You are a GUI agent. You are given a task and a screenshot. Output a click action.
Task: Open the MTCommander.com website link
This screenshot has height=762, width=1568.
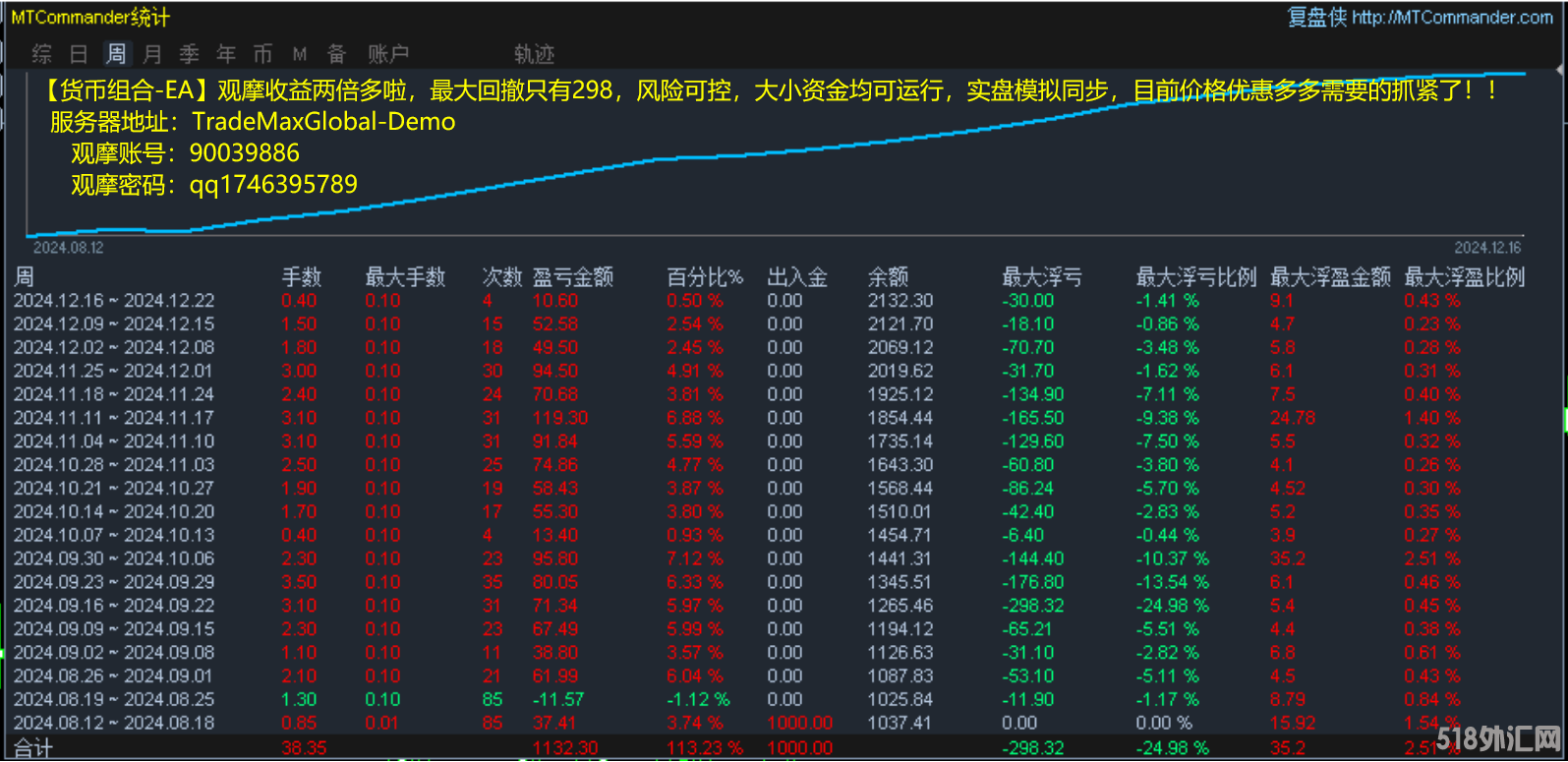tap(1452, 17)
